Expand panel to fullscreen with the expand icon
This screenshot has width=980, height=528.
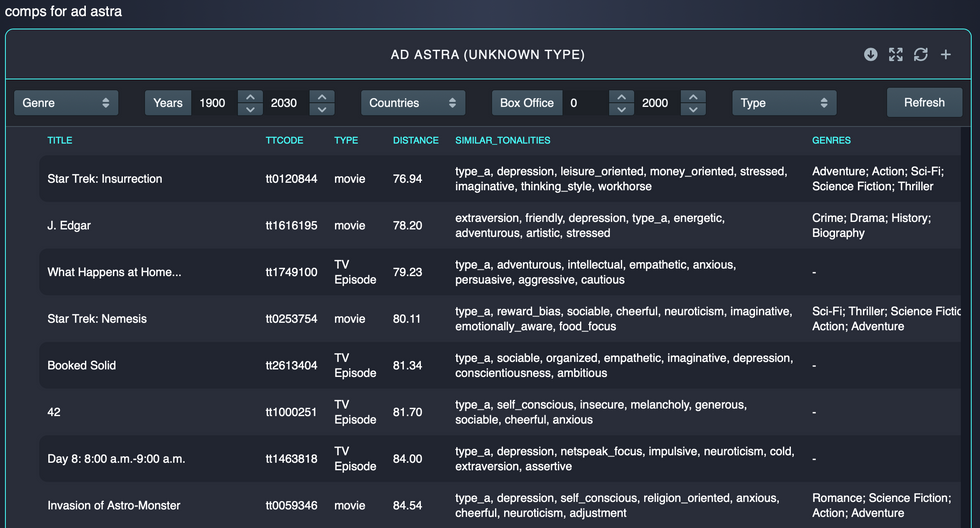point(896,54)
